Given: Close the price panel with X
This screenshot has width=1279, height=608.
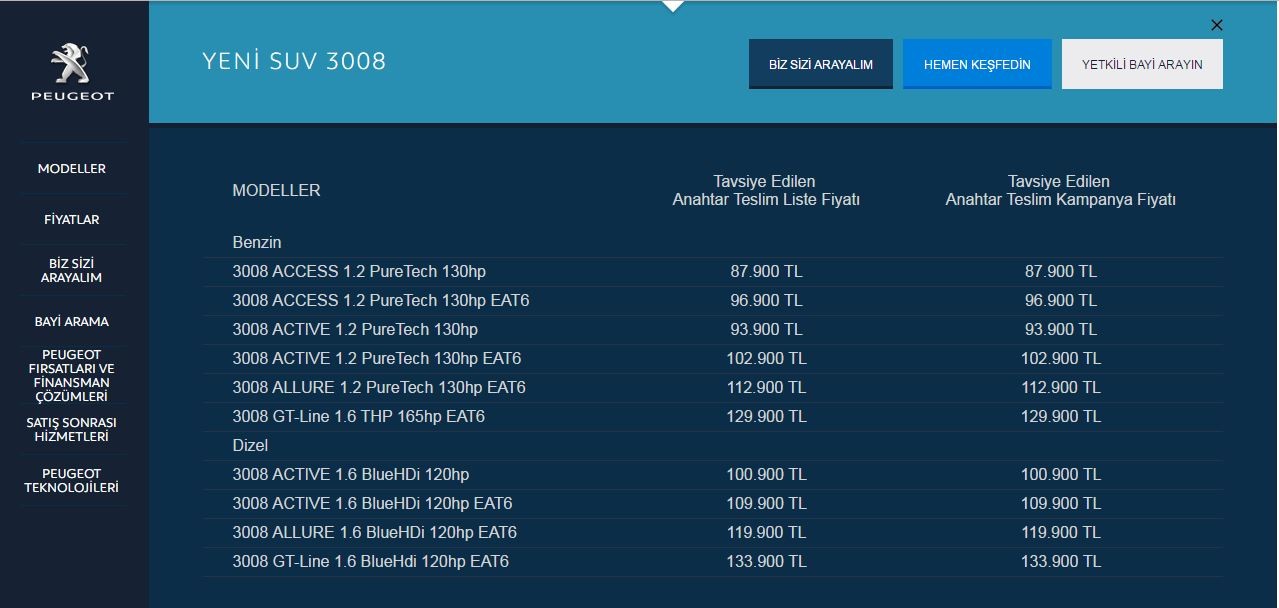Looking at the screenshot, I should click(1216, 25).
